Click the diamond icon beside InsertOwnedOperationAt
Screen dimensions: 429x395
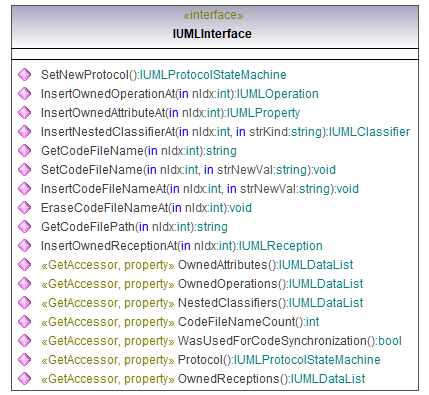24,94
